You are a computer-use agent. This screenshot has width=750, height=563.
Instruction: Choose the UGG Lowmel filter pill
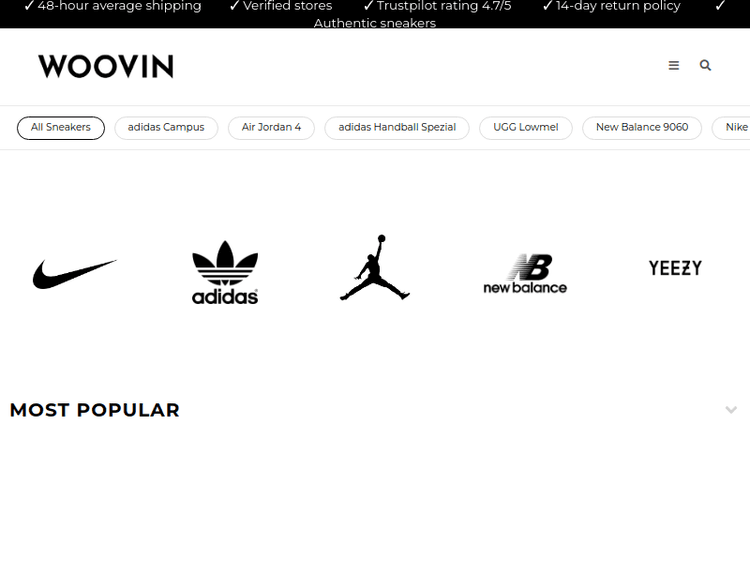pos(526,128)
